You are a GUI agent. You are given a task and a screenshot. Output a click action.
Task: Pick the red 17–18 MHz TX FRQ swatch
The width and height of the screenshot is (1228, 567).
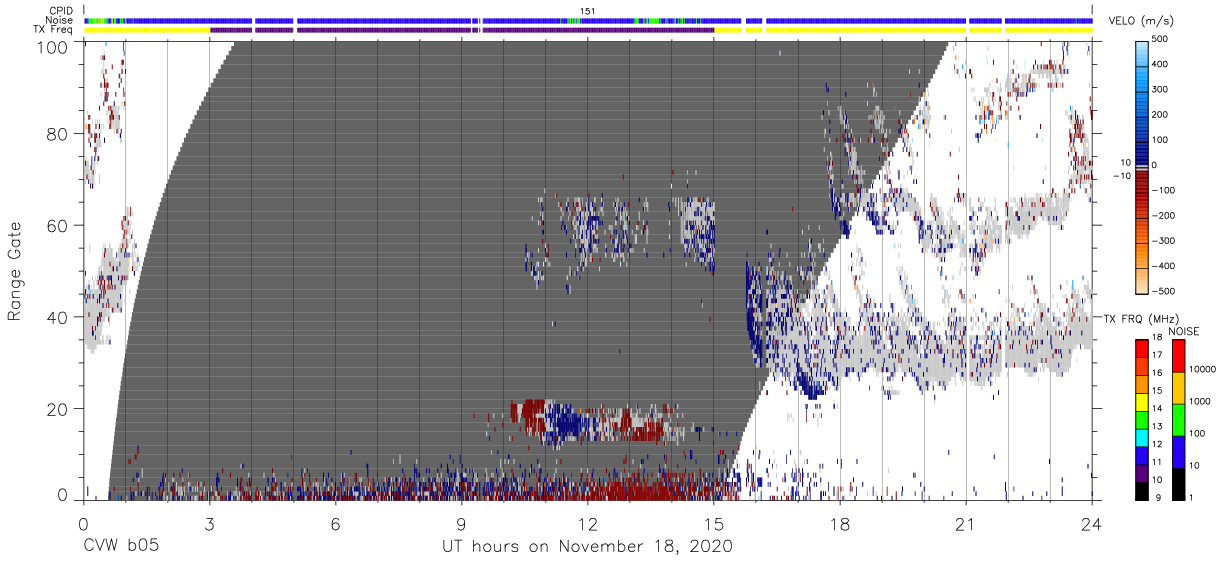pos(1142,349)
